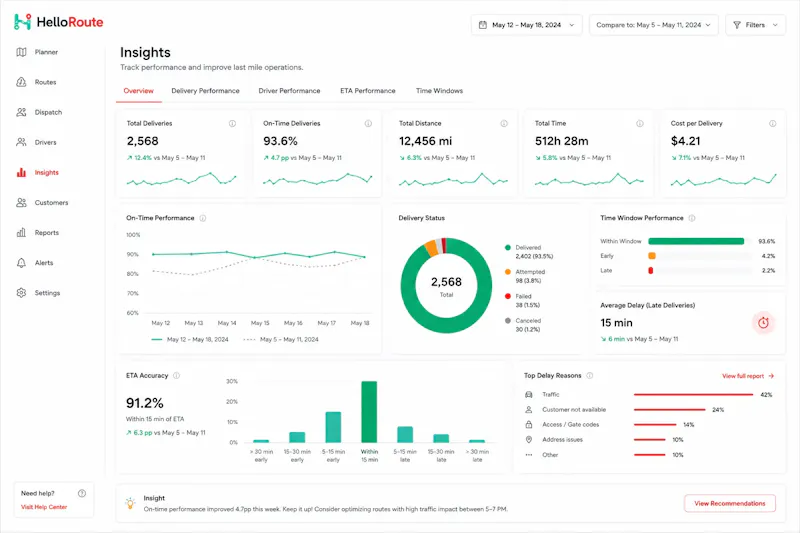Viewport: 800px width, 533px height.
Task: Click the Total Deliveries sparkline chart
Action: [182, 179]
